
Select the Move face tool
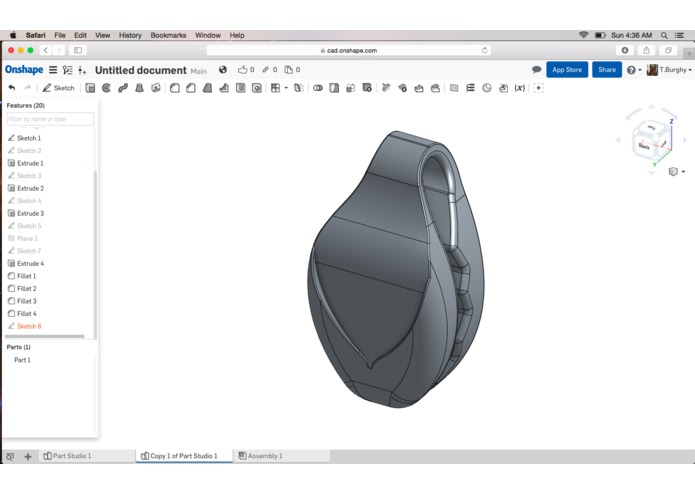[x=419, y=88]
